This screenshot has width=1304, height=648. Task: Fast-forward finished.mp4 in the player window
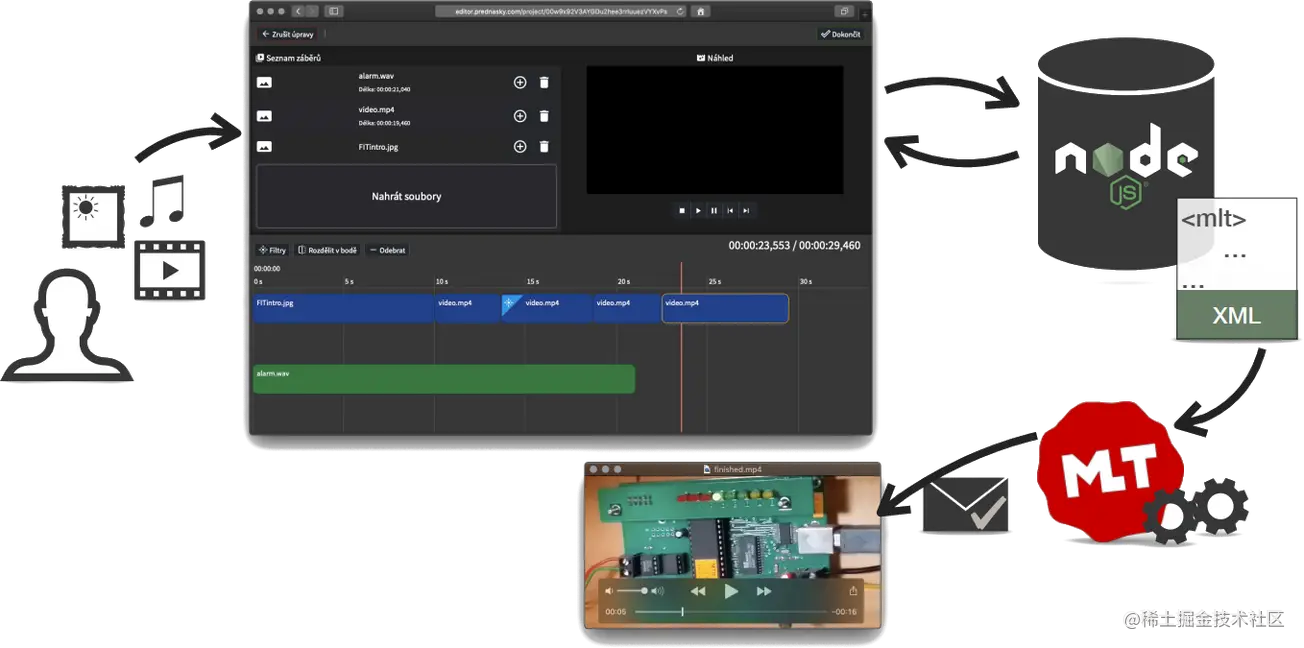coord(764,591)
